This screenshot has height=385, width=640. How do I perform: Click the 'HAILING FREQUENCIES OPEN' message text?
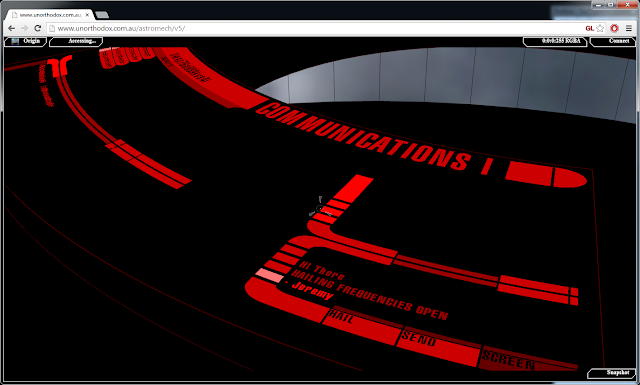pyautogui.click(x=369, y=295)
